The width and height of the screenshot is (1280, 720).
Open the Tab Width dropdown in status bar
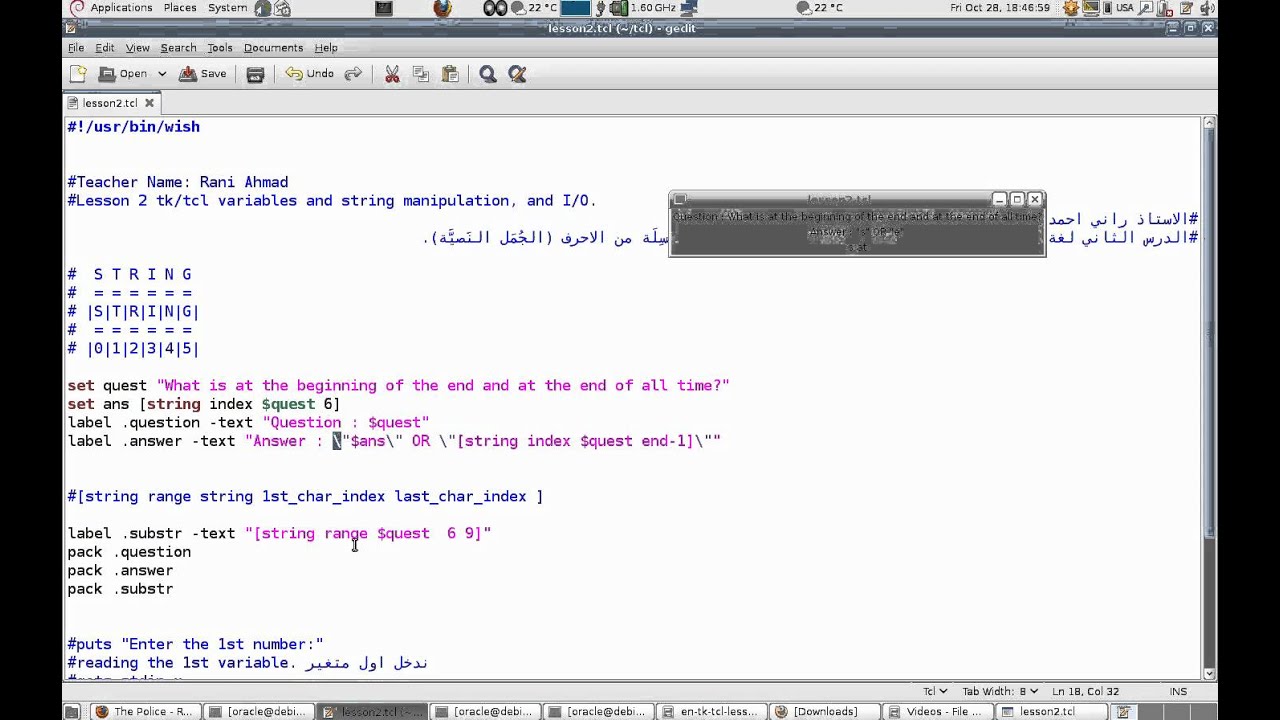pyautogui.click(x=1000, y=691)
